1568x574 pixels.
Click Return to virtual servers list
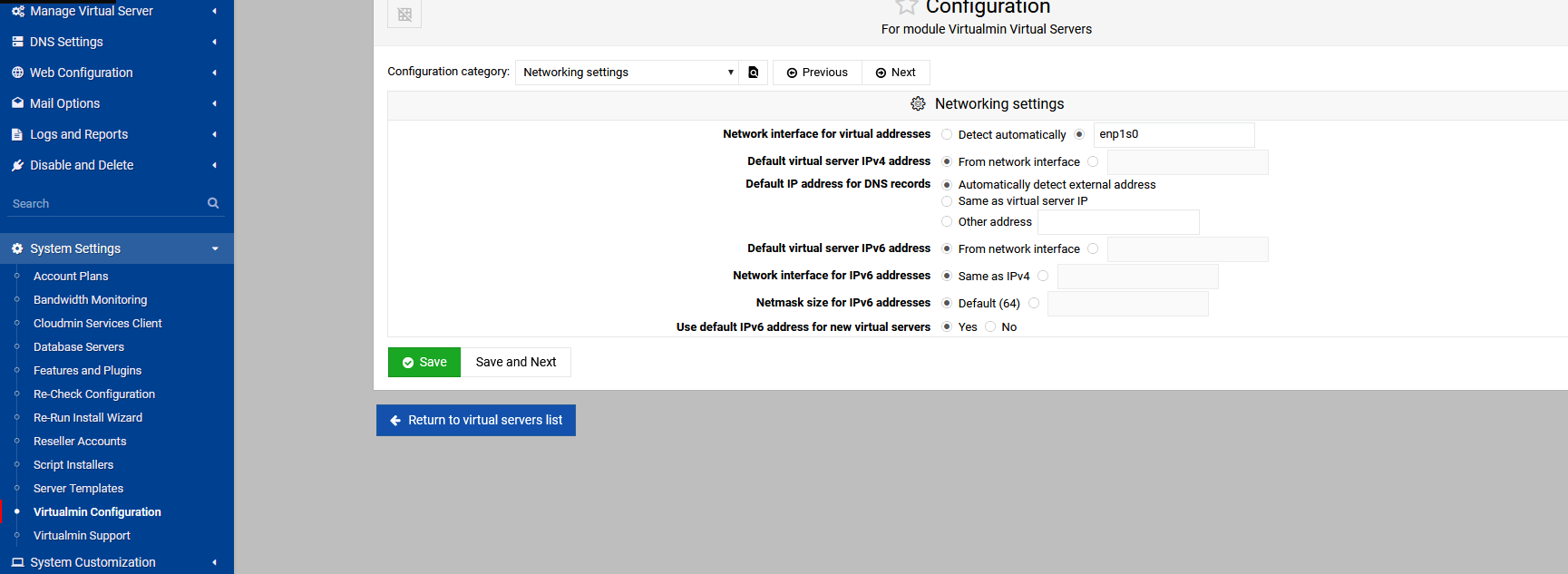tap(476, 421)
